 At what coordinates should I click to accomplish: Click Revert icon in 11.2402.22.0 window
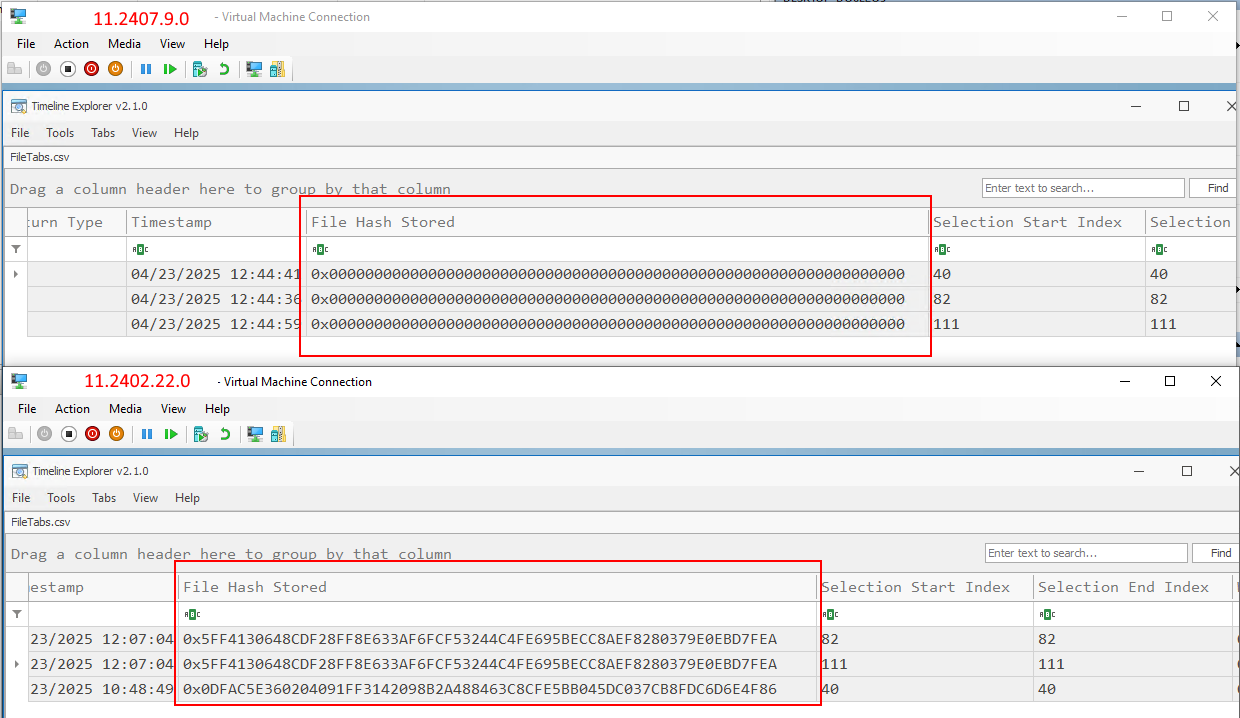click(x=225, y=434)
